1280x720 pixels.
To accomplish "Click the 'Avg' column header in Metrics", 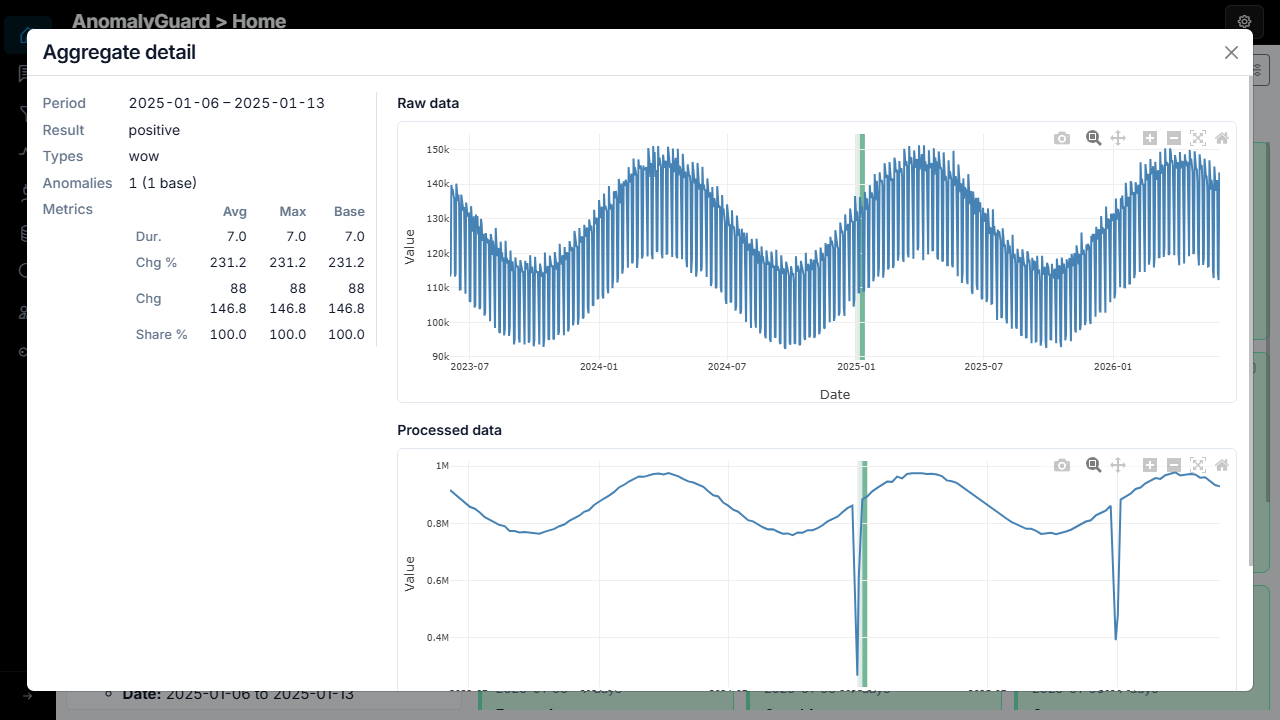I will tap(235, 211).
